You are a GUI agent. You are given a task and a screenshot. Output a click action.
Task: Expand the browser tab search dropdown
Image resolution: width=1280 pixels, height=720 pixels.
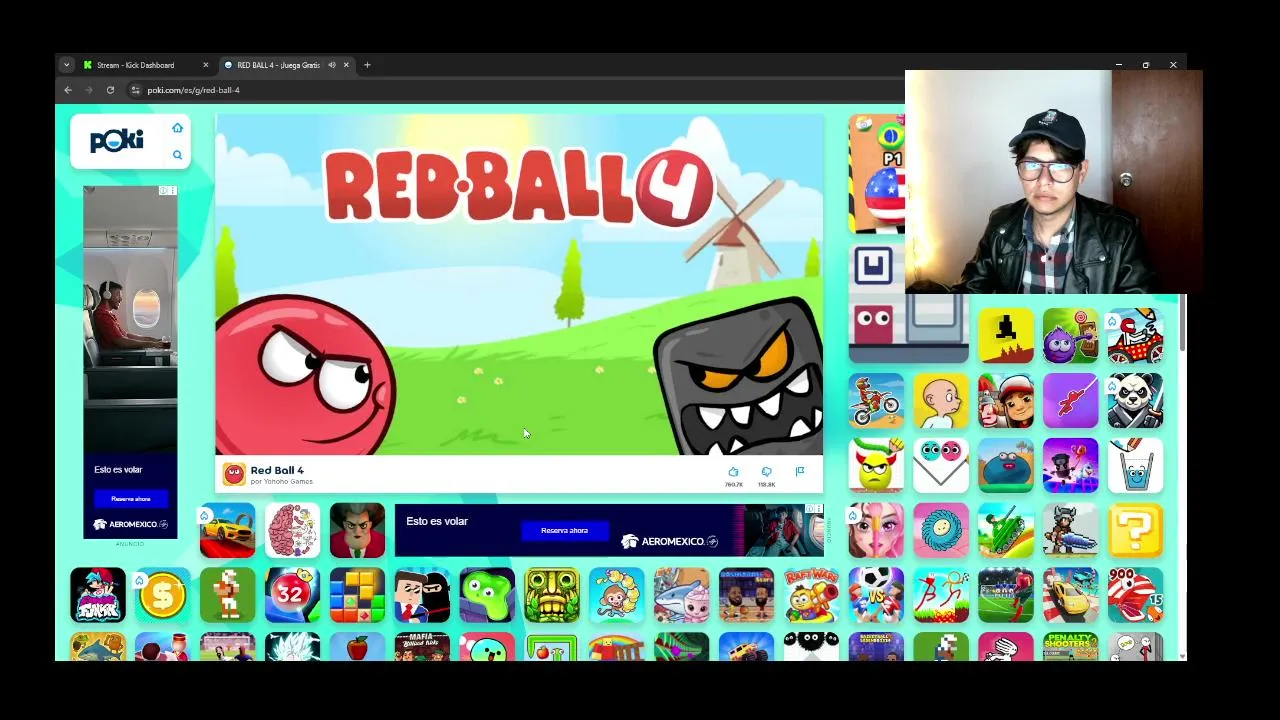coord(66,65)
